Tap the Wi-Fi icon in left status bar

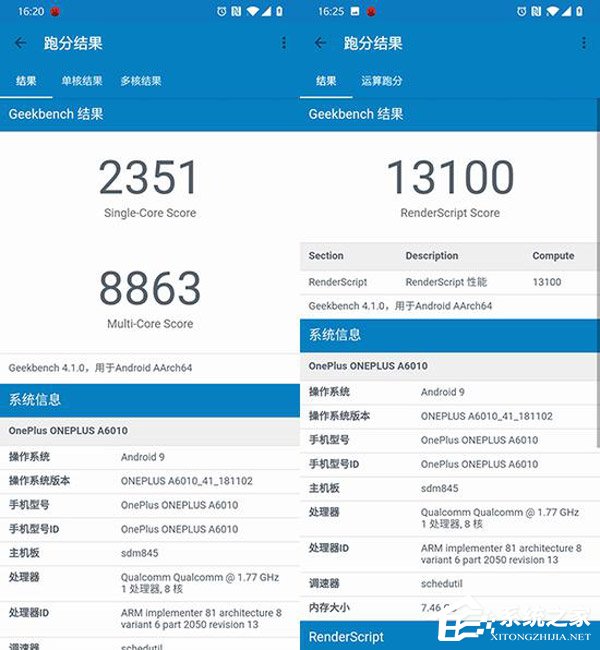click(x=252, y=11)
